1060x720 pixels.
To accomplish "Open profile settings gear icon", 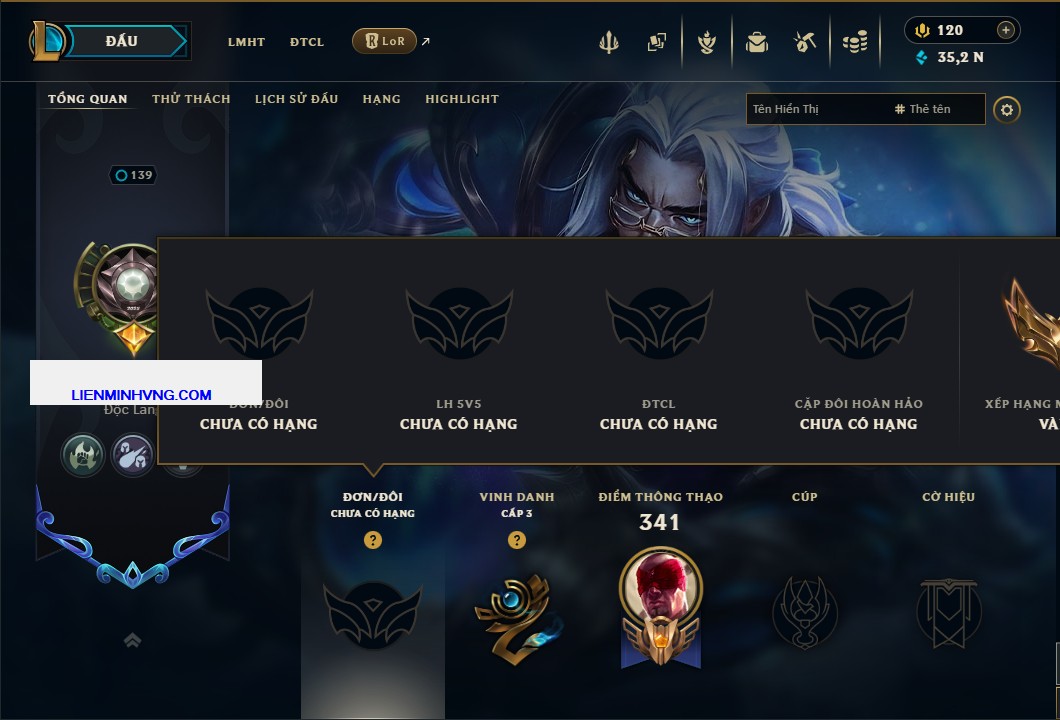I will pyautogui.click(x=1007, y=110).
